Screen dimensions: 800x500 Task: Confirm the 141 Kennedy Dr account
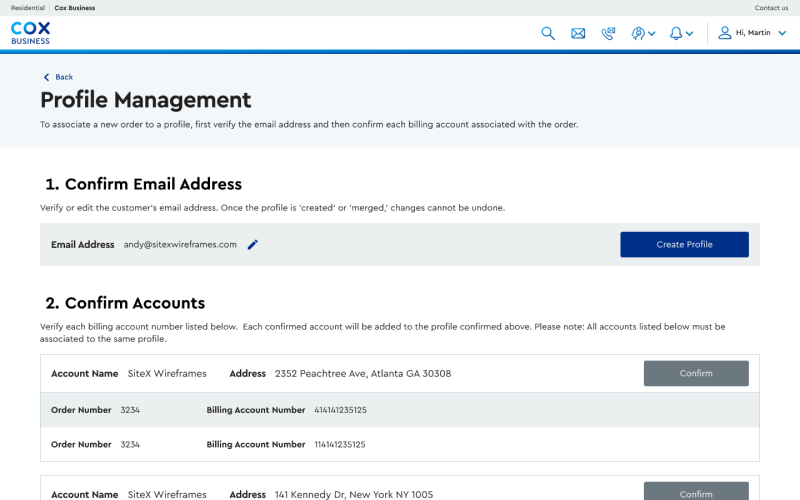(x=696, y=493)
